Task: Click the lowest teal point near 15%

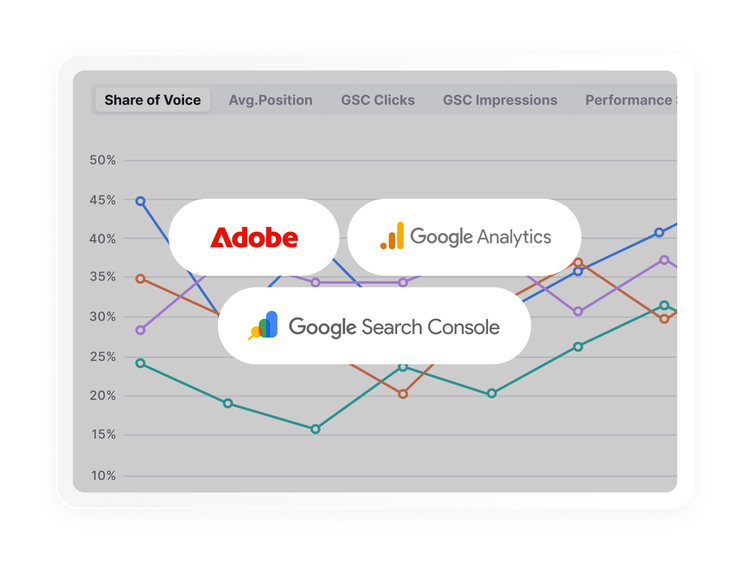Action: pos(316,429)
